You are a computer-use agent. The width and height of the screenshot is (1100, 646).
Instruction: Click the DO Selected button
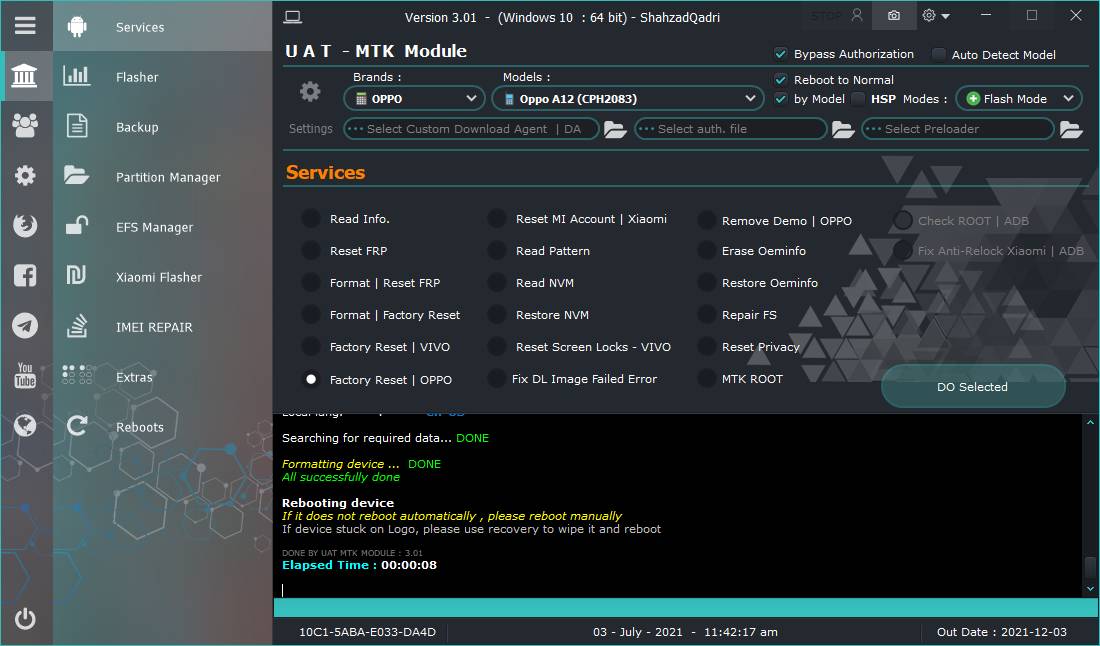[x=972, y=387]
